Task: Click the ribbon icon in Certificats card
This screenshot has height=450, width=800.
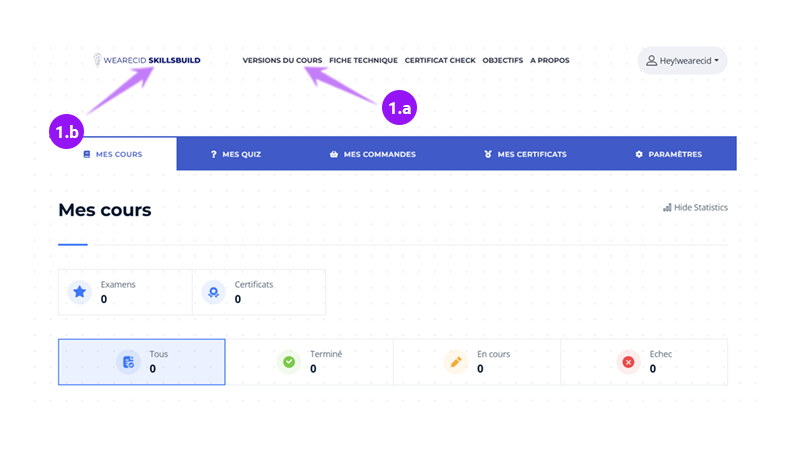Action: [213, 292]
